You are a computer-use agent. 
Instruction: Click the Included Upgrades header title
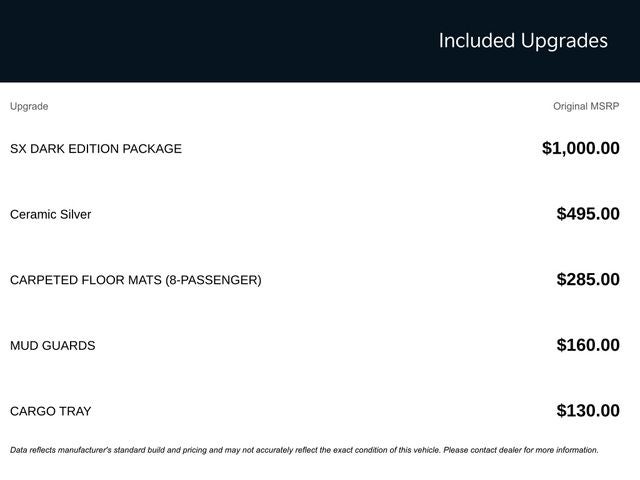[523, 41]
